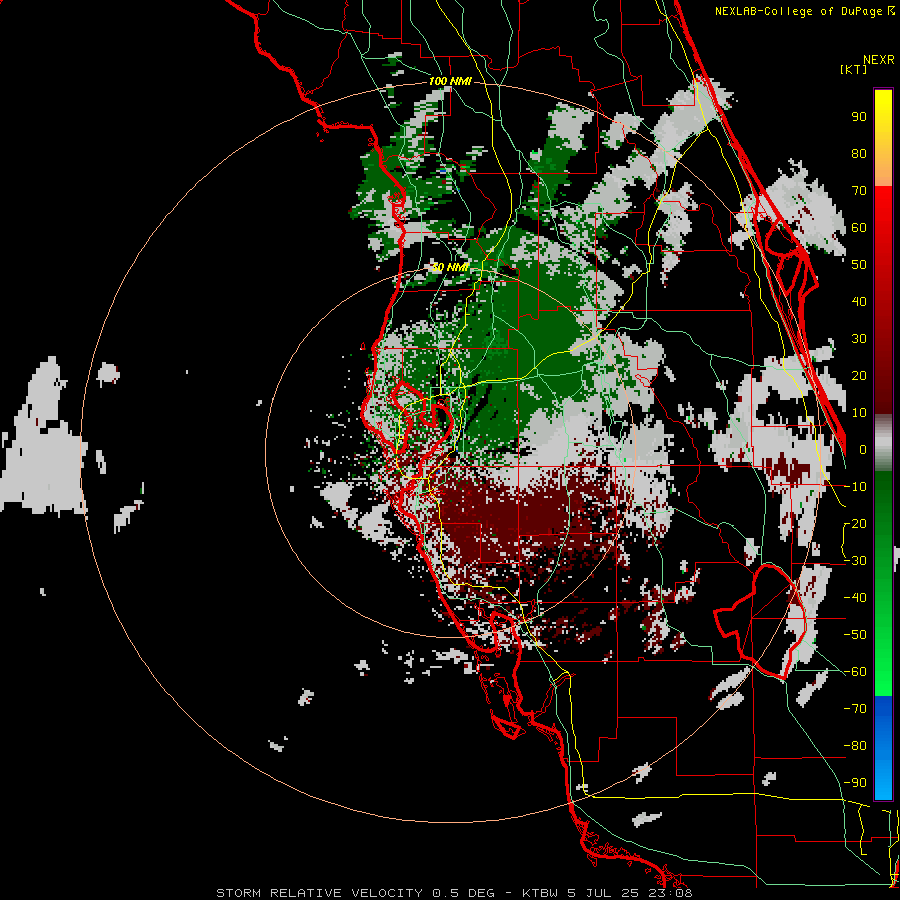
Task: Click the Storm Relative Velocity KTBW caption
Action: (x=454, y=893)
